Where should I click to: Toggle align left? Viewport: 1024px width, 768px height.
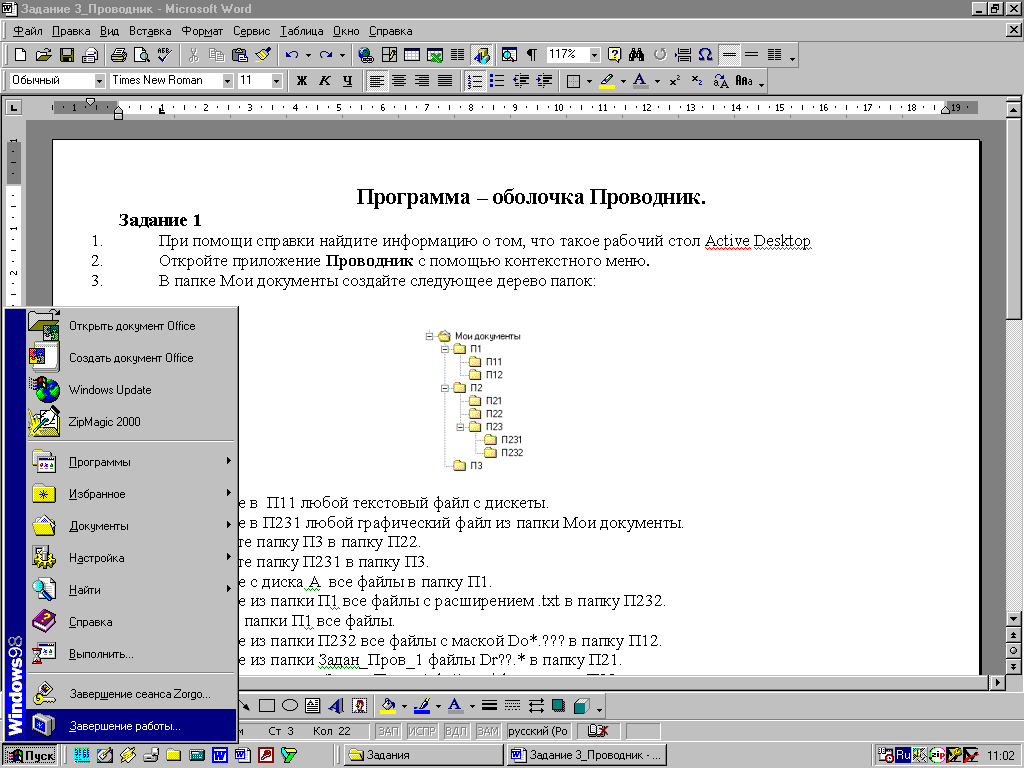point(376,80)
